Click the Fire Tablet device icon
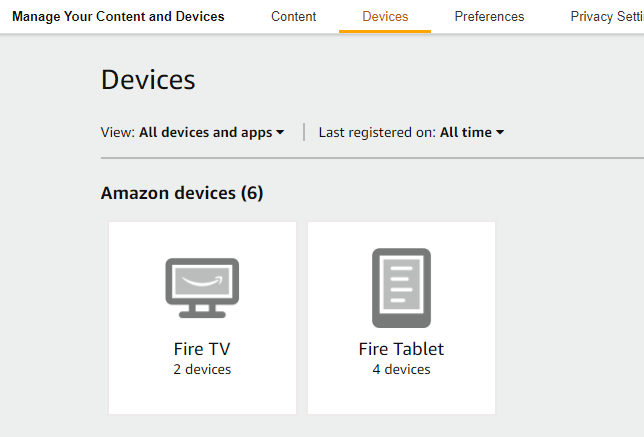 pyautogui.click(x=401, y=288)
